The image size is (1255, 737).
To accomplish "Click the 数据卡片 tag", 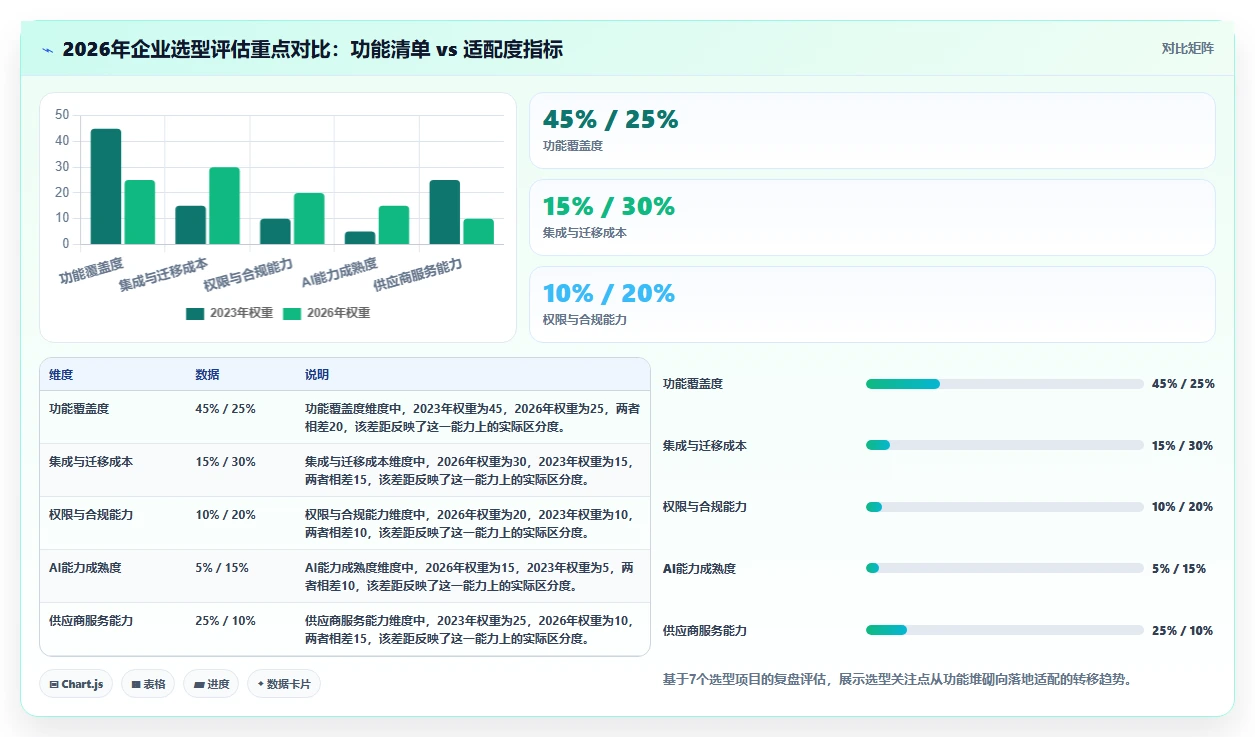I will 284,684.
